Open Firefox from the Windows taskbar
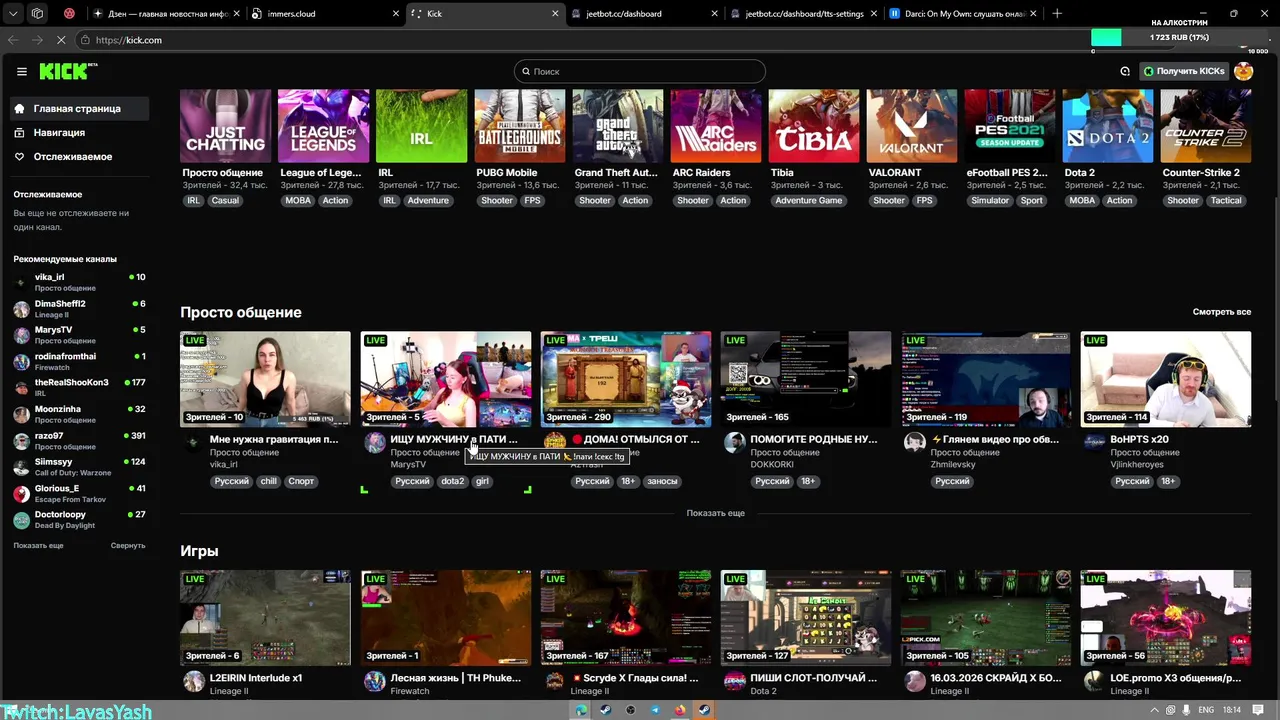Viewport: 1280px width, 720px height. pyautogui.click(x=680, y=710)
